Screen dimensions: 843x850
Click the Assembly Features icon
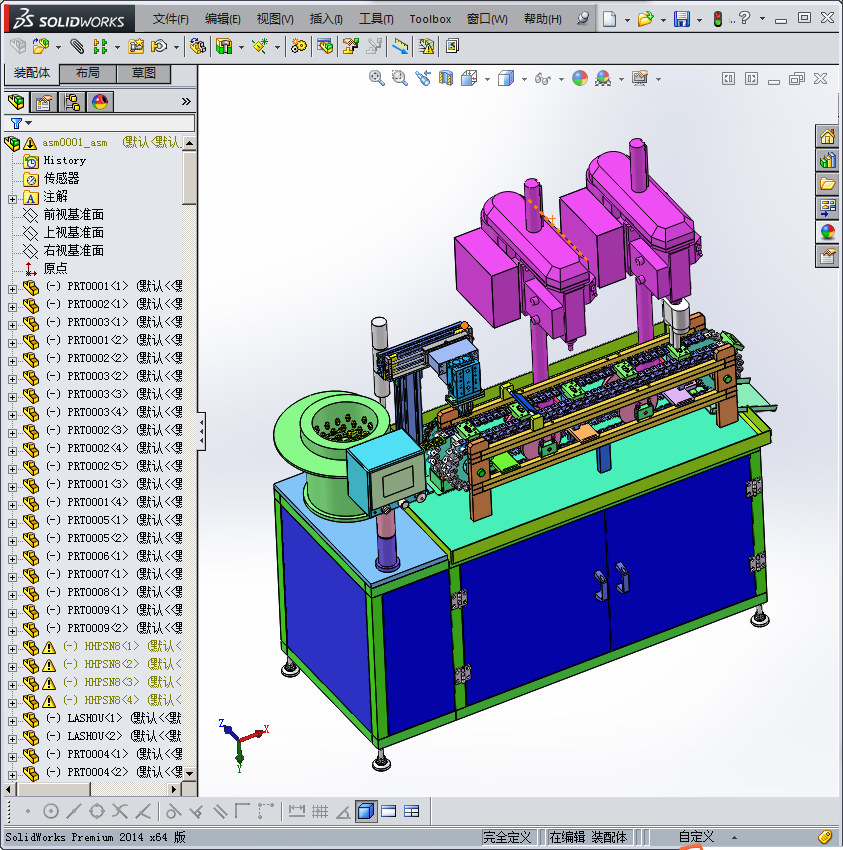224,47
